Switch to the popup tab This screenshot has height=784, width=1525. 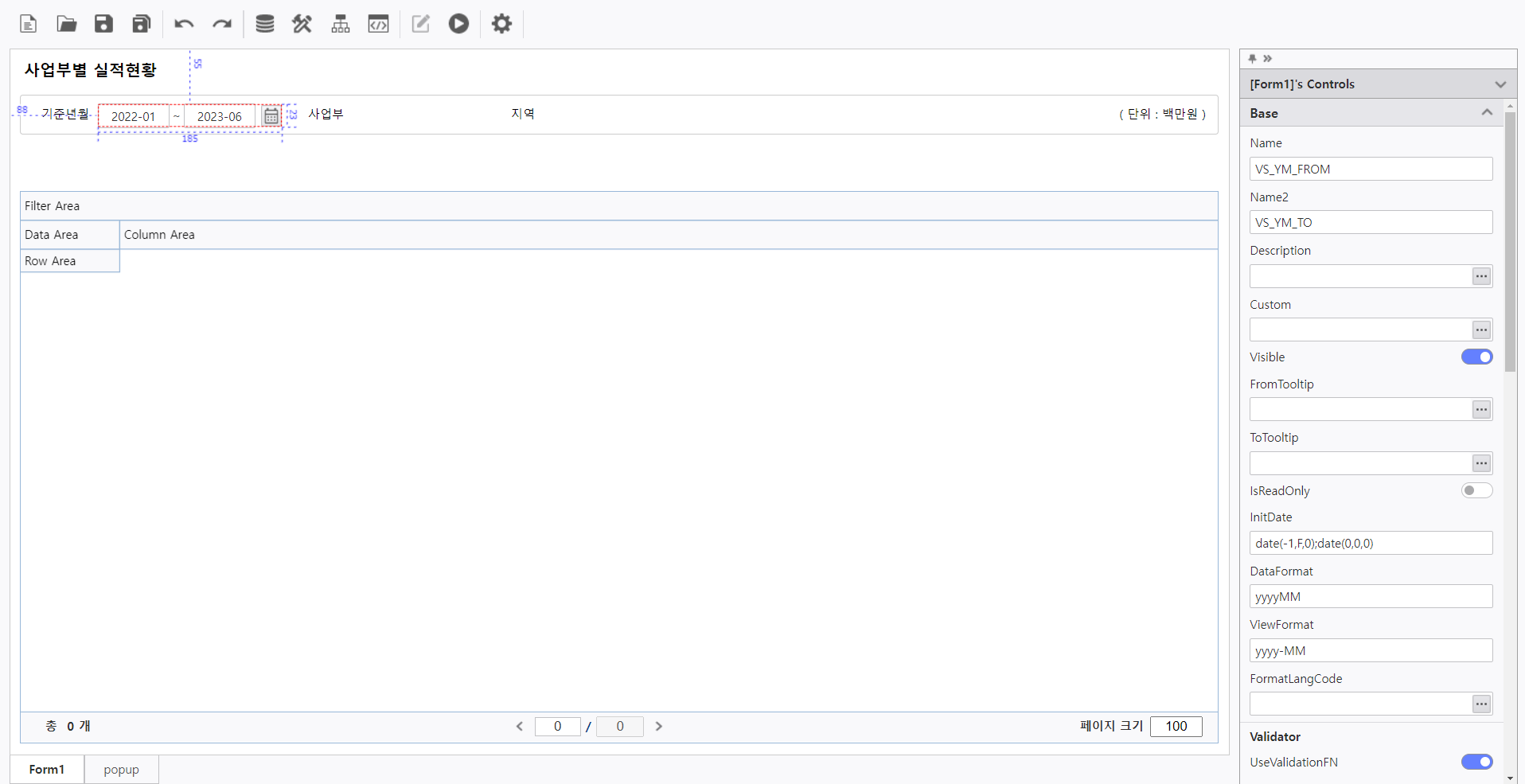(121, 770)
